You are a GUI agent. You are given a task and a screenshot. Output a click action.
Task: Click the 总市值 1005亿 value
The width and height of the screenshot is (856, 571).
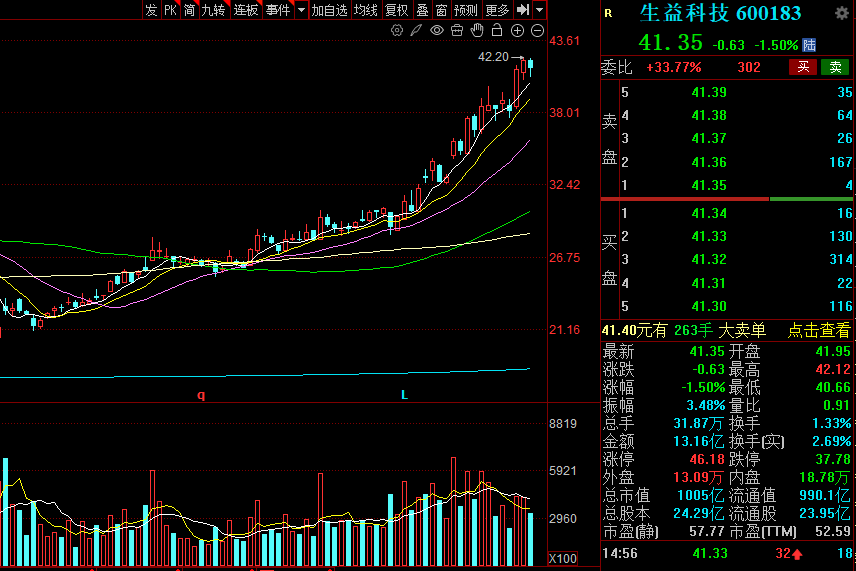[700, 496]
